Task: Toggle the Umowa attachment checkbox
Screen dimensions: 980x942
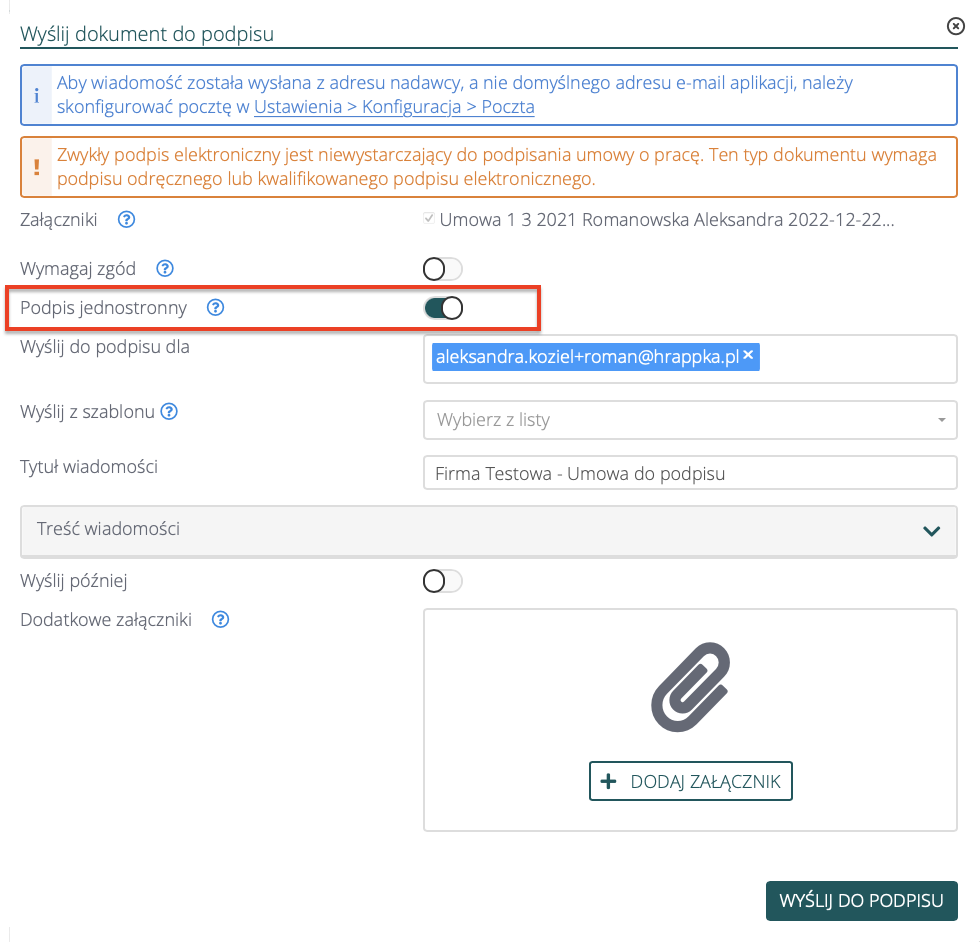Action: click(430, 219)
